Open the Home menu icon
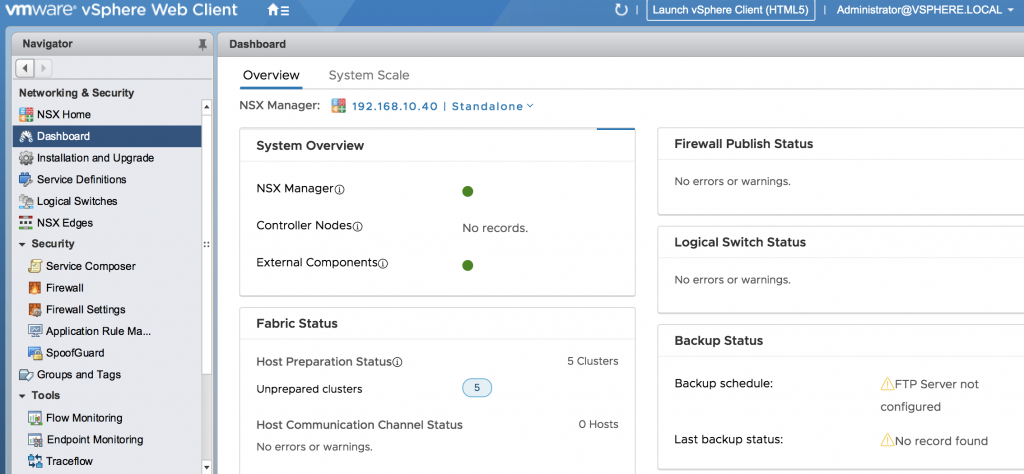1024x474 pixels. (x=279, y=10)
